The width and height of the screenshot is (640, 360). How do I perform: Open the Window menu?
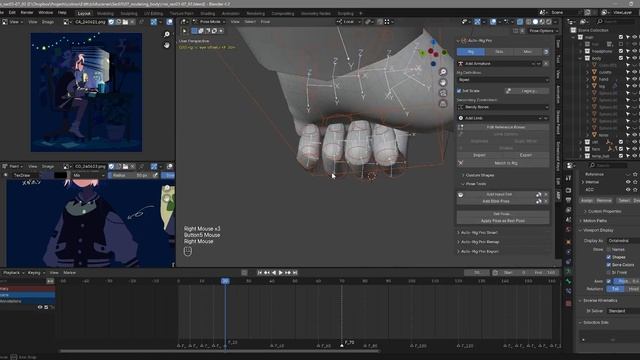(46, 13)
